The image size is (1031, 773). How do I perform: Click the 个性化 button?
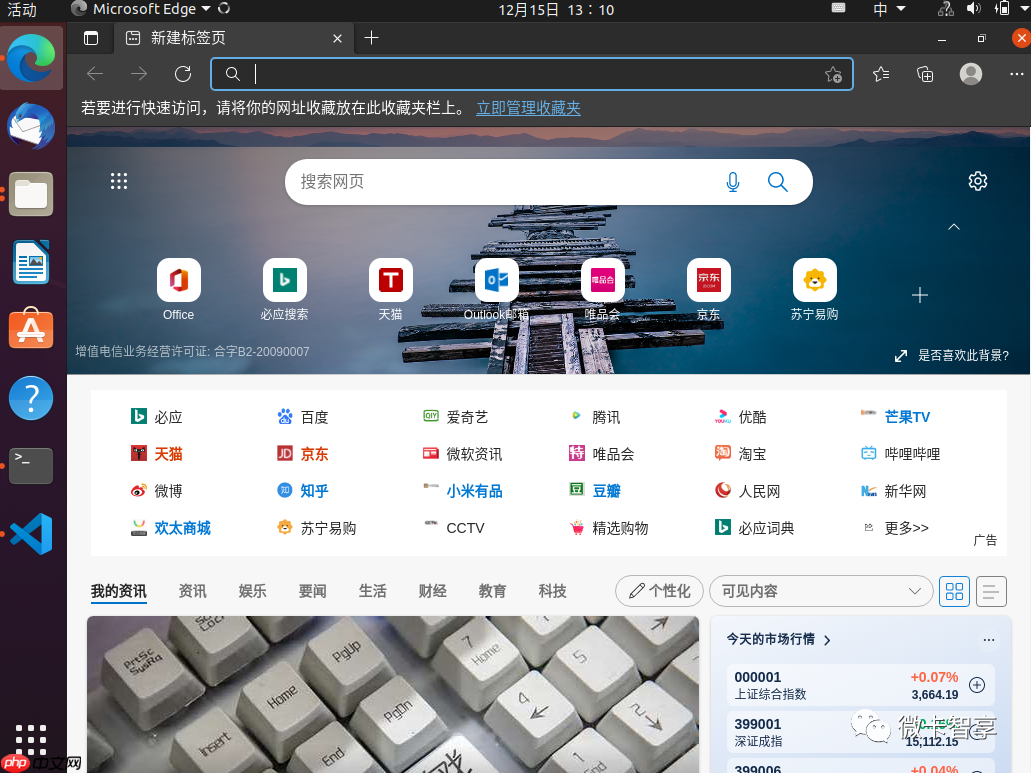coord(658,591)
